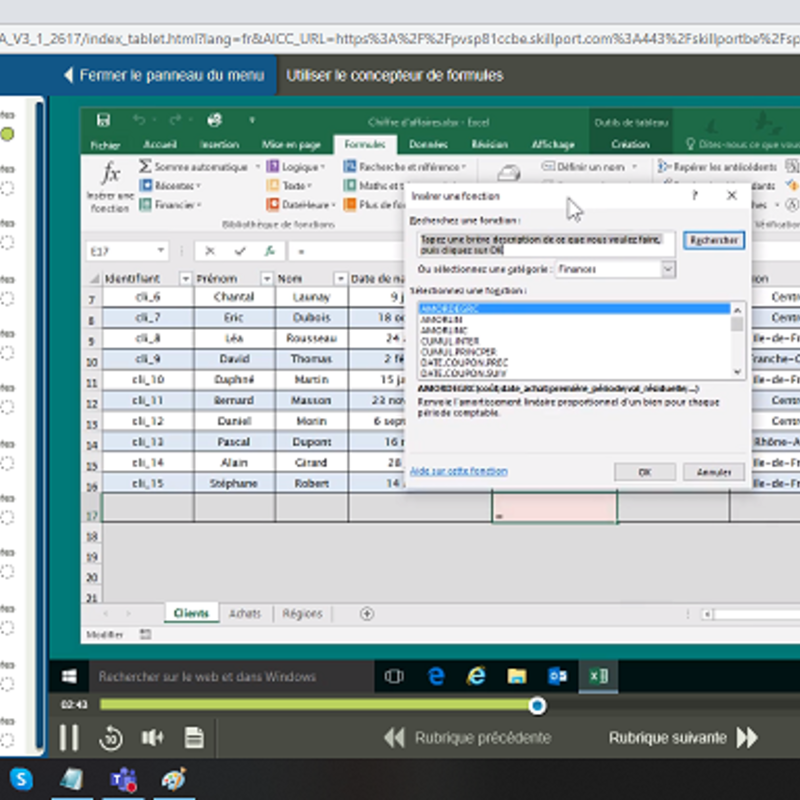
Task: Click the video progress bar handle
Action: click(537, 706)
